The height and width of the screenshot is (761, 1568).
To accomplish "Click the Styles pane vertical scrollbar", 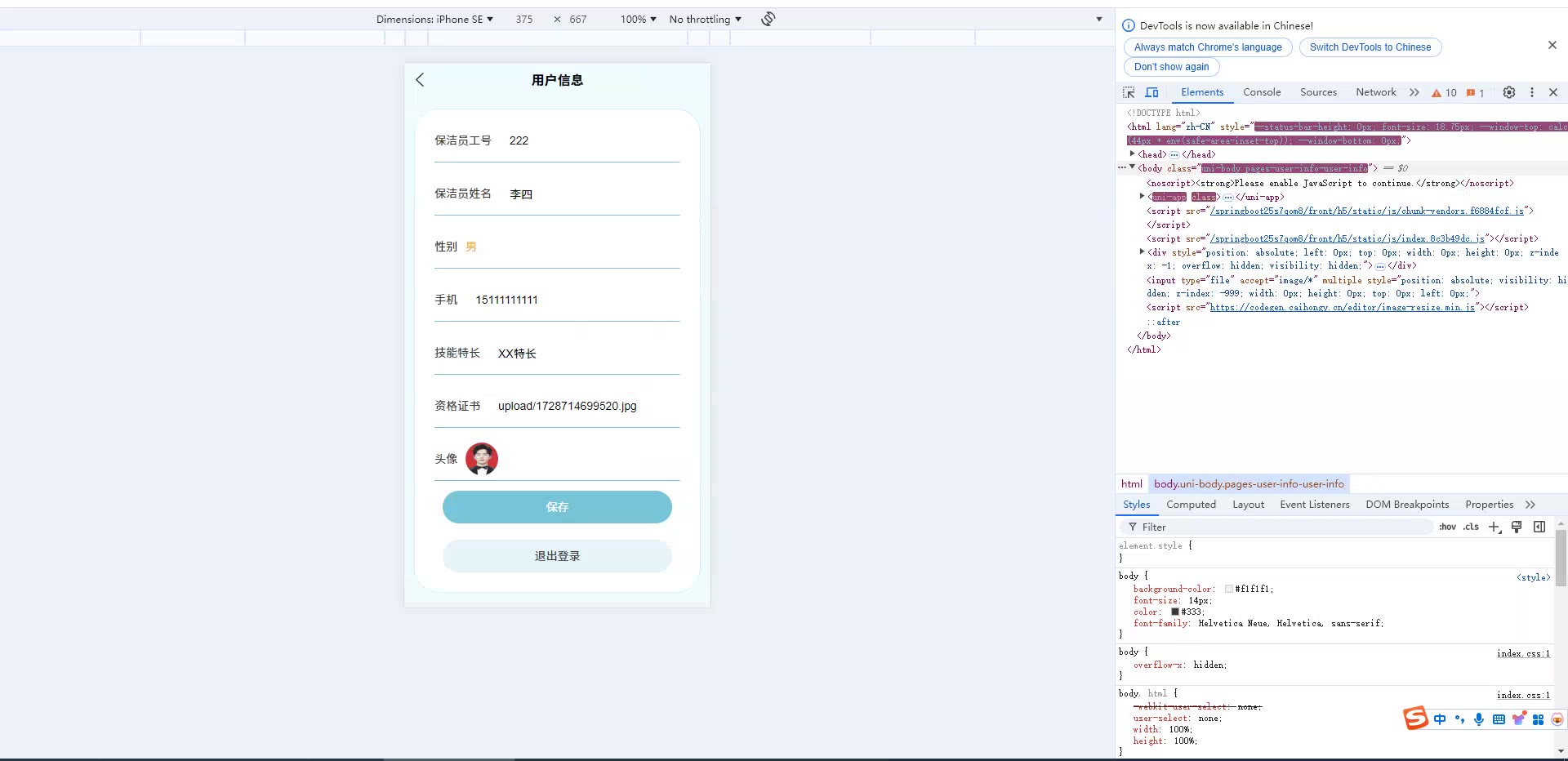I will point(1561,558).
